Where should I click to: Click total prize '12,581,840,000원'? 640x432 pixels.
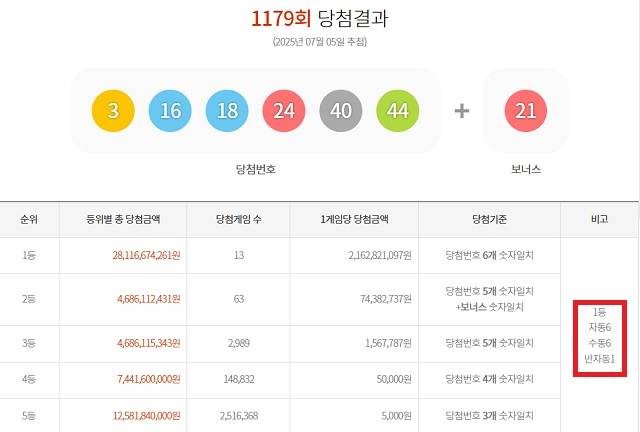147,416
